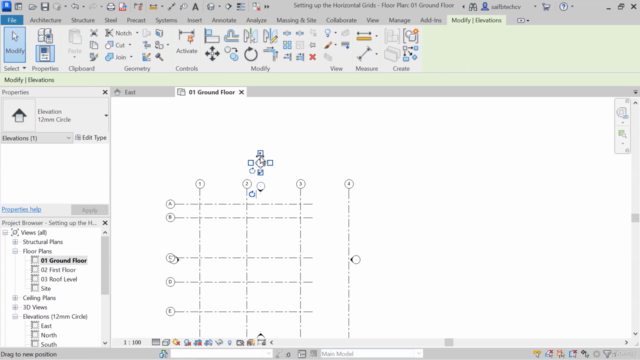Switch to the Architecture ribbon tab
The image size is (640, 360).
(x=45, y=20)
